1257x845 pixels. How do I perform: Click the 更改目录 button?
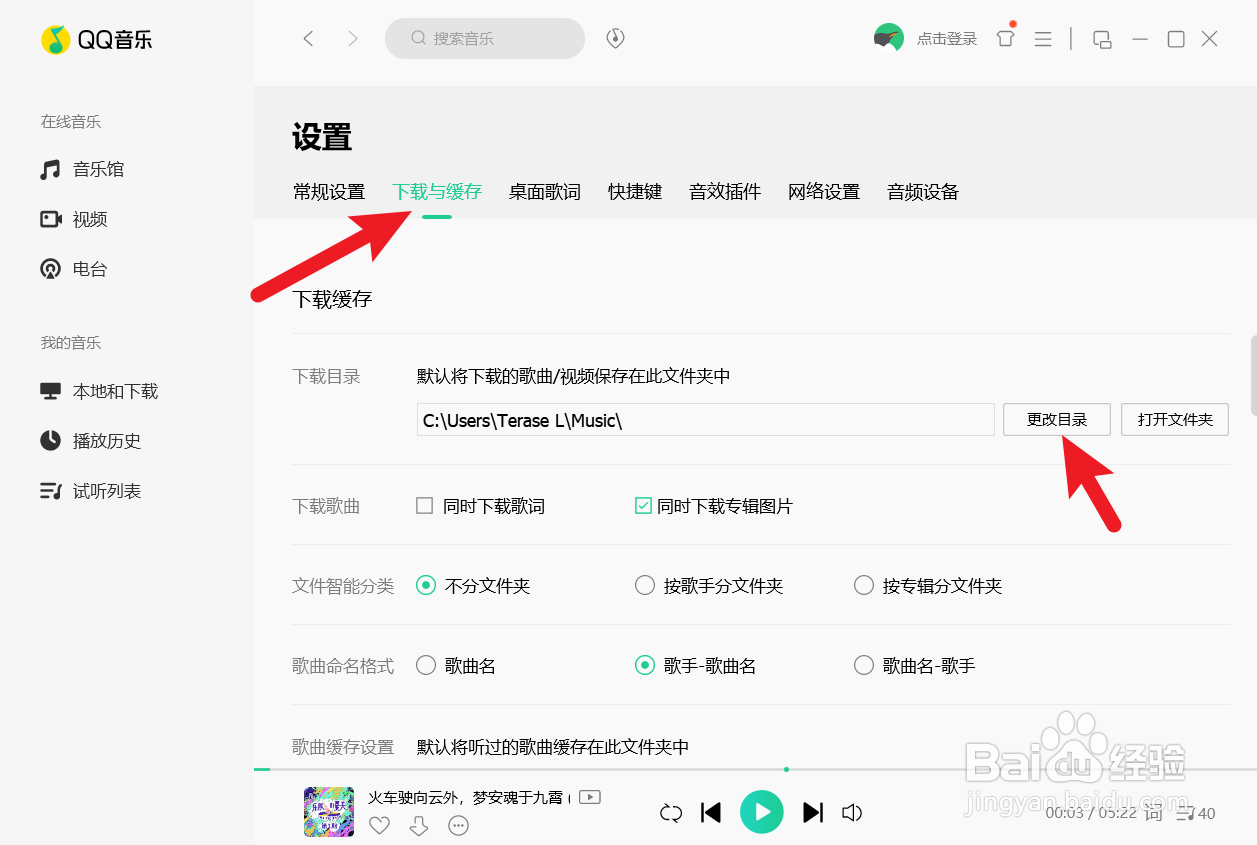[x=1056, y=419]
